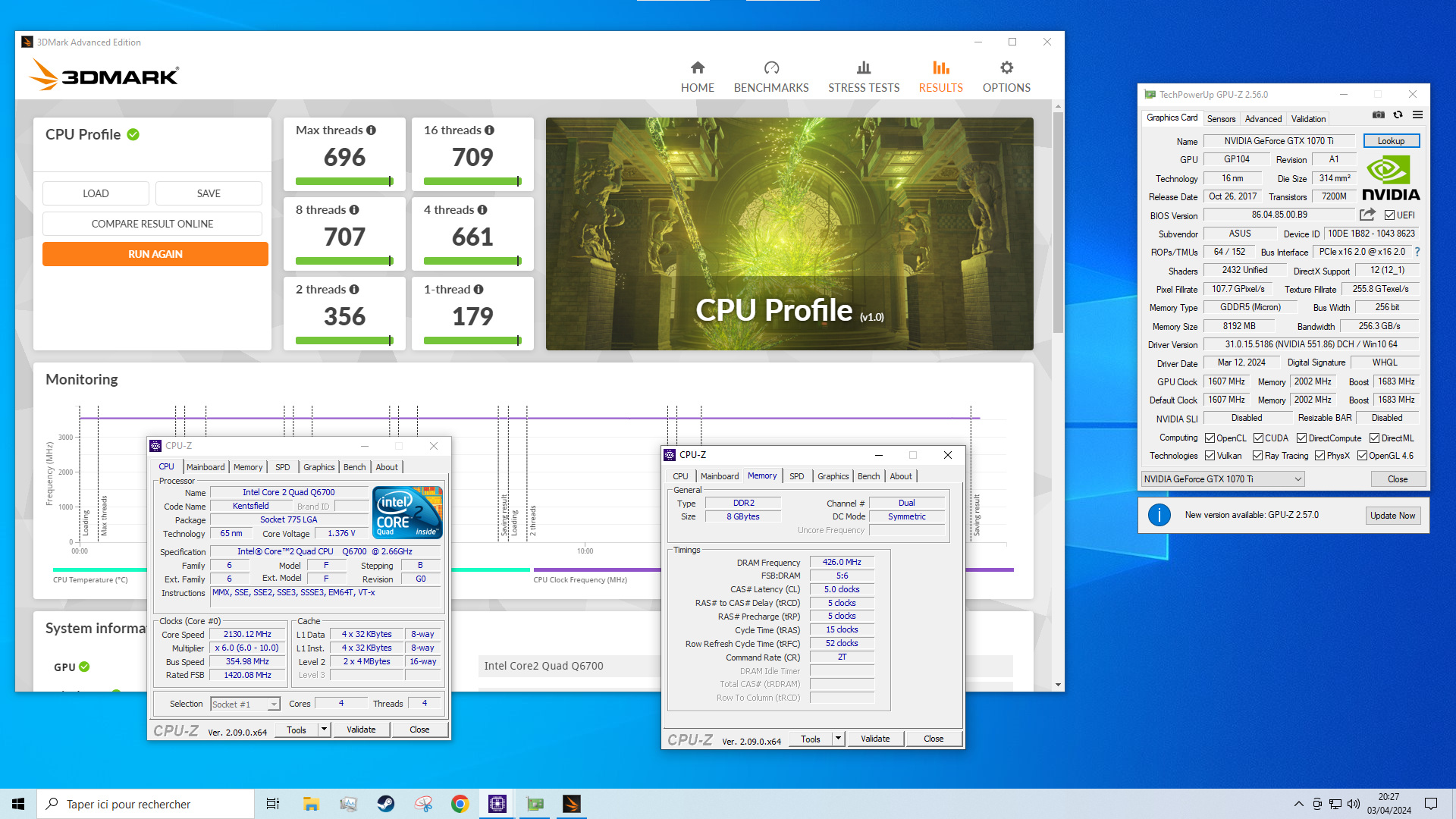Toggle the OpenCL checkbox in GPU-Z

click(1210, 438)
